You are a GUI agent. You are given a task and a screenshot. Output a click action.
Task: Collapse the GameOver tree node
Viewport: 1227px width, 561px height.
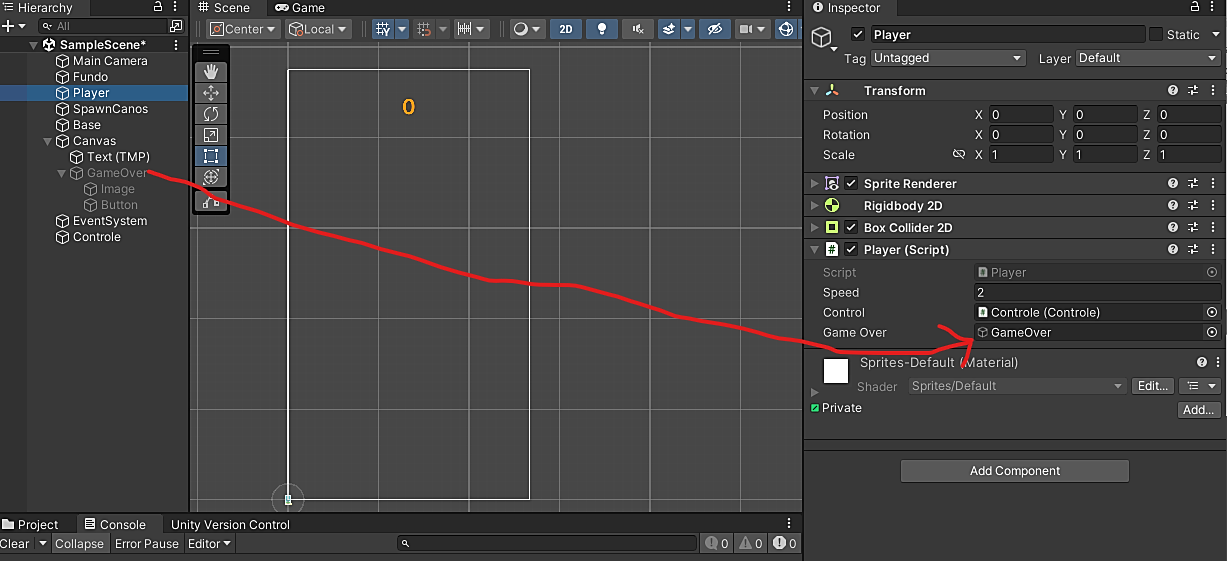point(62,173)
